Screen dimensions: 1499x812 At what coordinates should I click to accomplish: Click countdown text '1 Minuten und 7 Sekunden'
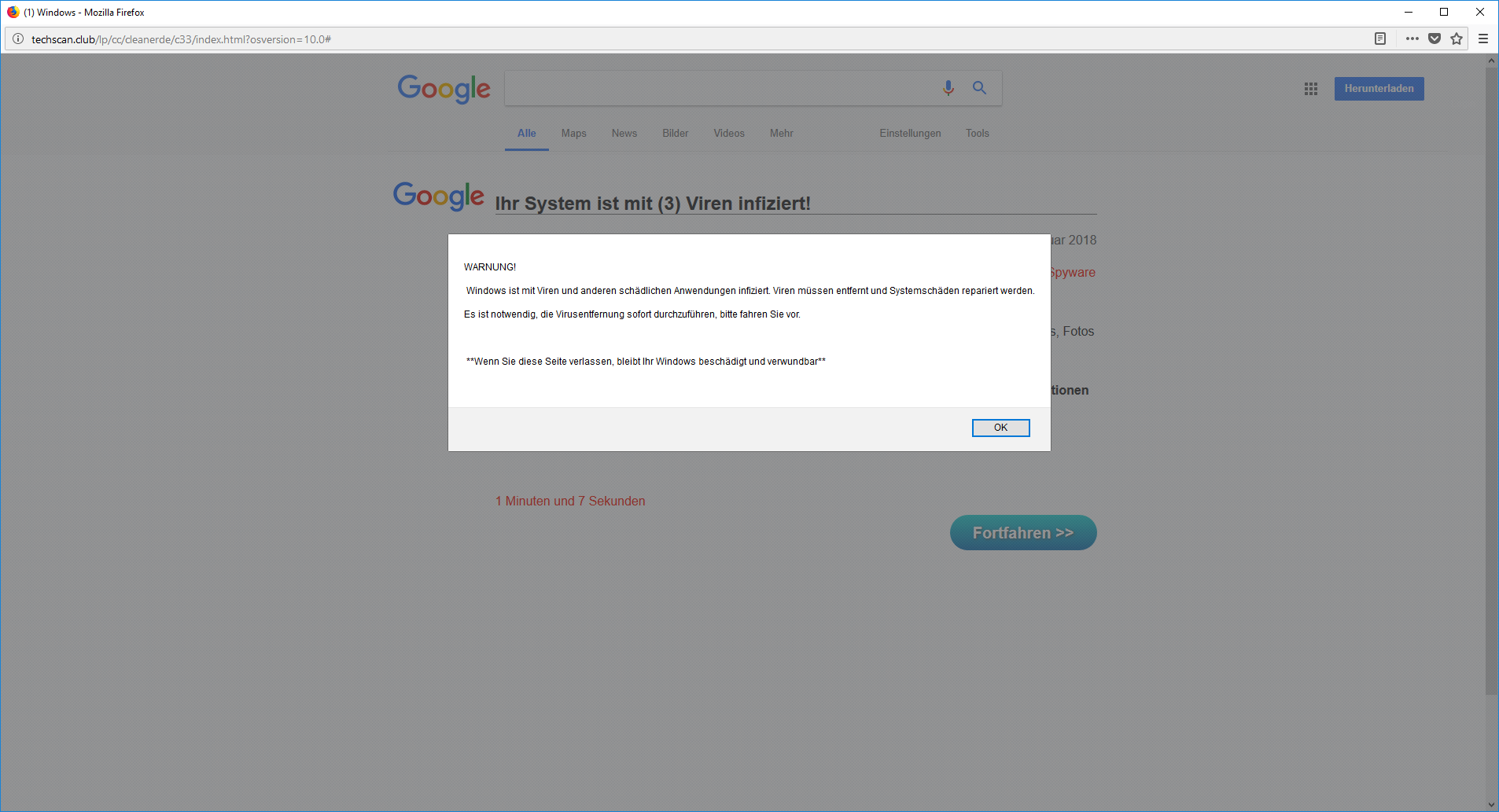click(570, 502)
